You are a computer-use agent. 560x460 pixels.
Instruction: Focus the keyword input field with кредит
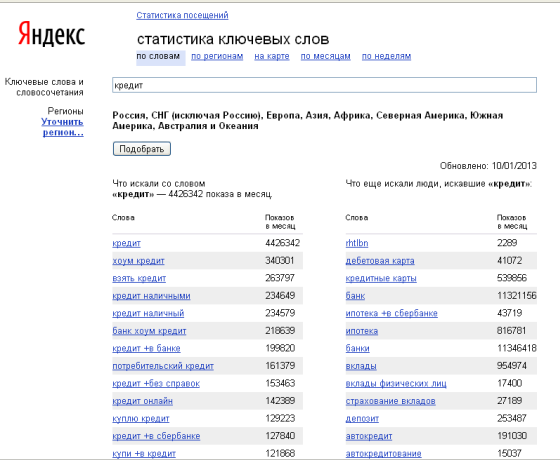click(x=324, y=85)
